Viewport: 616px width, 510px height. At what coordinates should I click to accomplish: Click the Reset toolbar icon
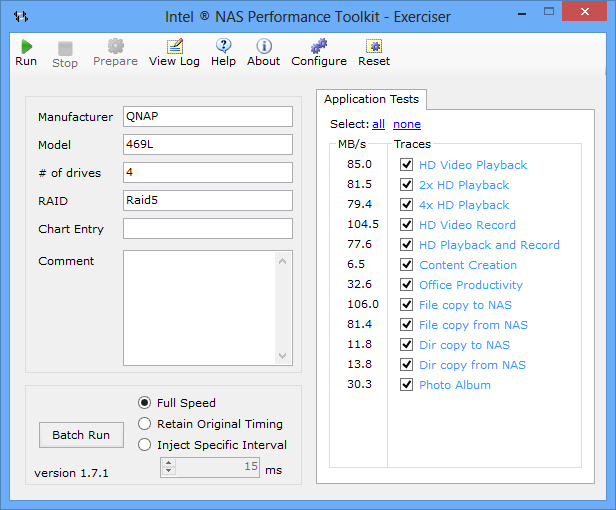[x=374, y=46]
